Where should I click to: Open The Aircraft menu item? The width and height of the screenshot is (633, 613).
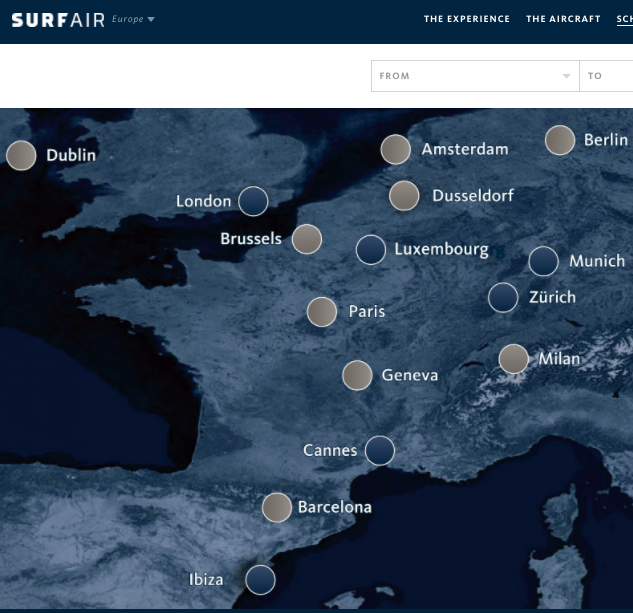563,19
